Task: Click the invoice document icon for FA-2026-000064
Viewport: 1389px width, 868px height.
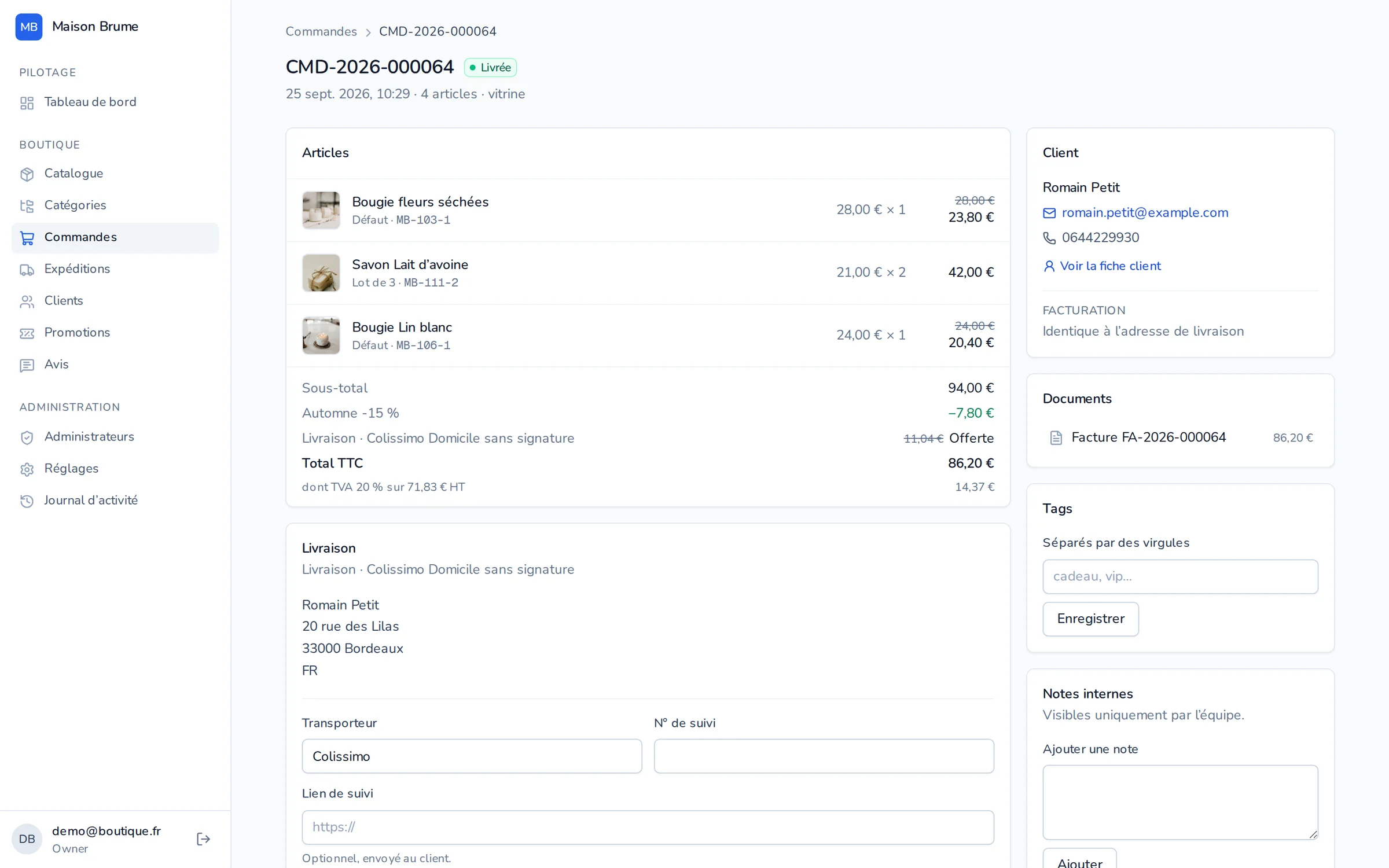Action: coord(1056,438)
